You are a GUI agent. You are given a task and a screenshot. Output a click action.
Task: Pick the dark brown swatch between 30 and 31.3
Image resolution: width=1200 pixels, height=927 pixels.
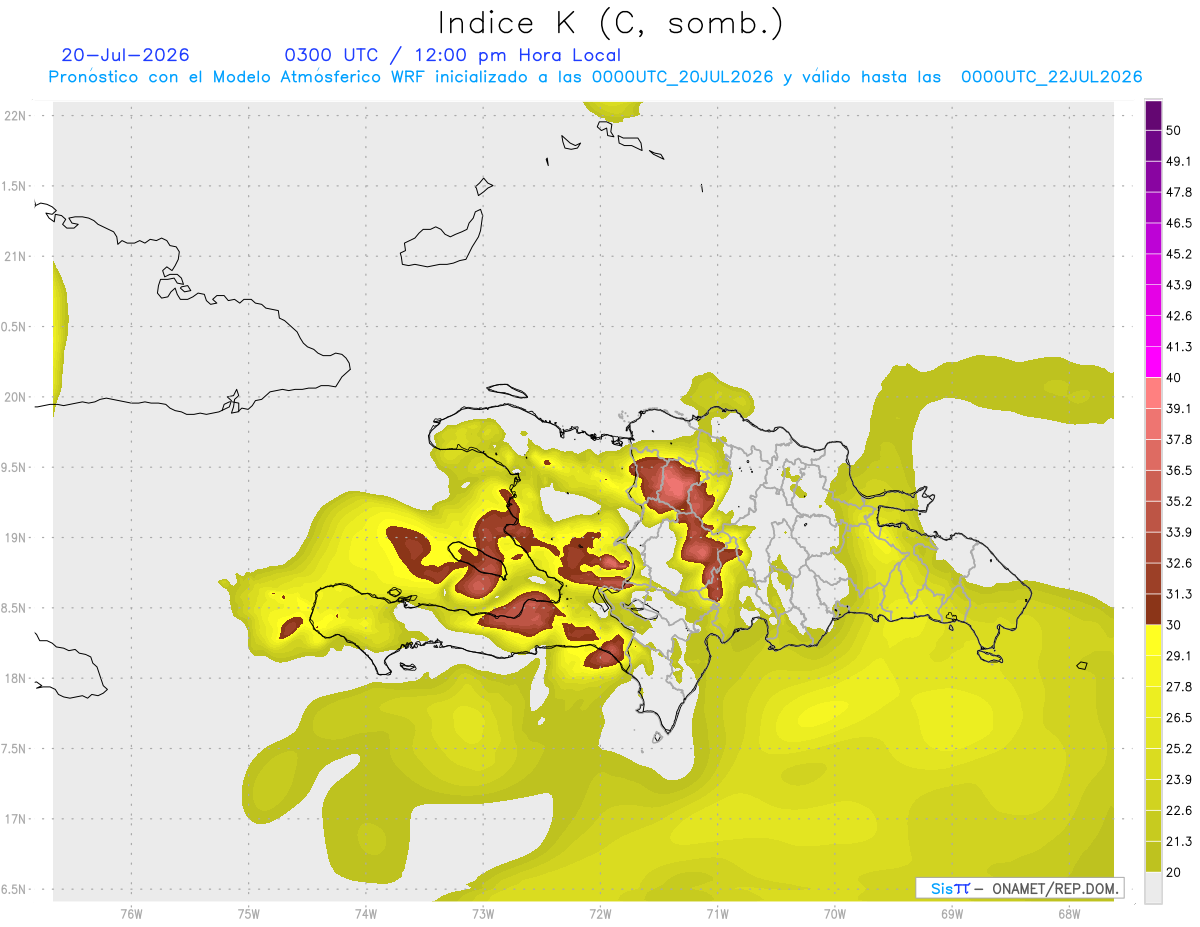tap(1153, 609)
